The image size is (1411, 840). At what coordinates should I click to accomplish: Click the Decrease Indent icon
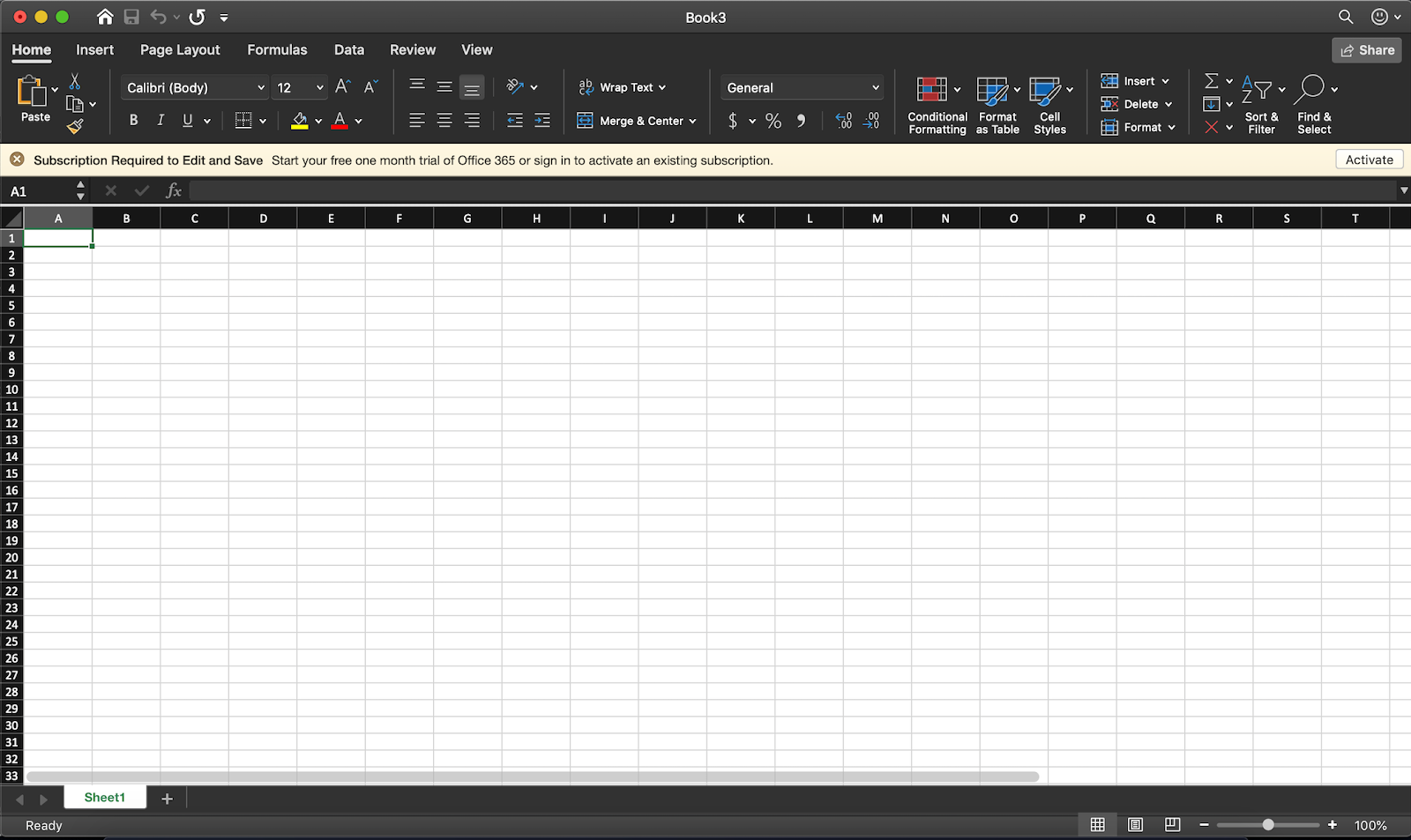point(515,121)
